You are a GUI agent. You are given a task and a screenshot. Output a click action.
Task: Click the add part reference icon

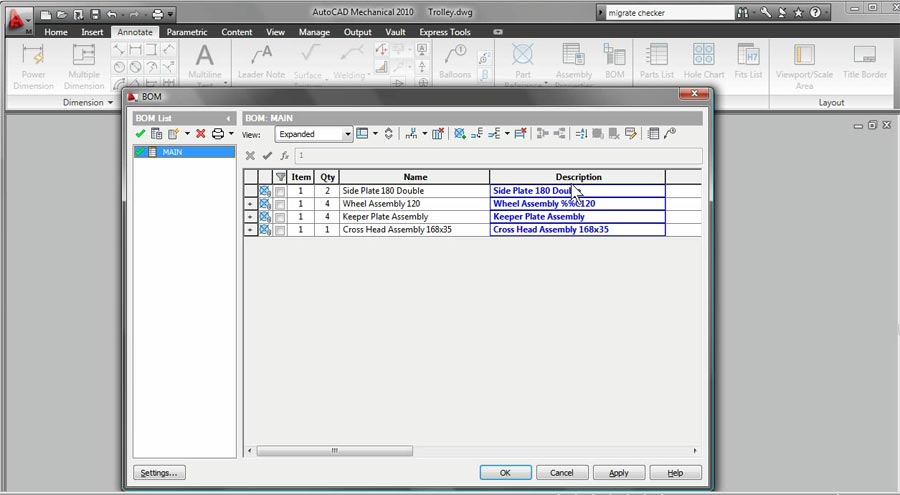tap(460, 134)
